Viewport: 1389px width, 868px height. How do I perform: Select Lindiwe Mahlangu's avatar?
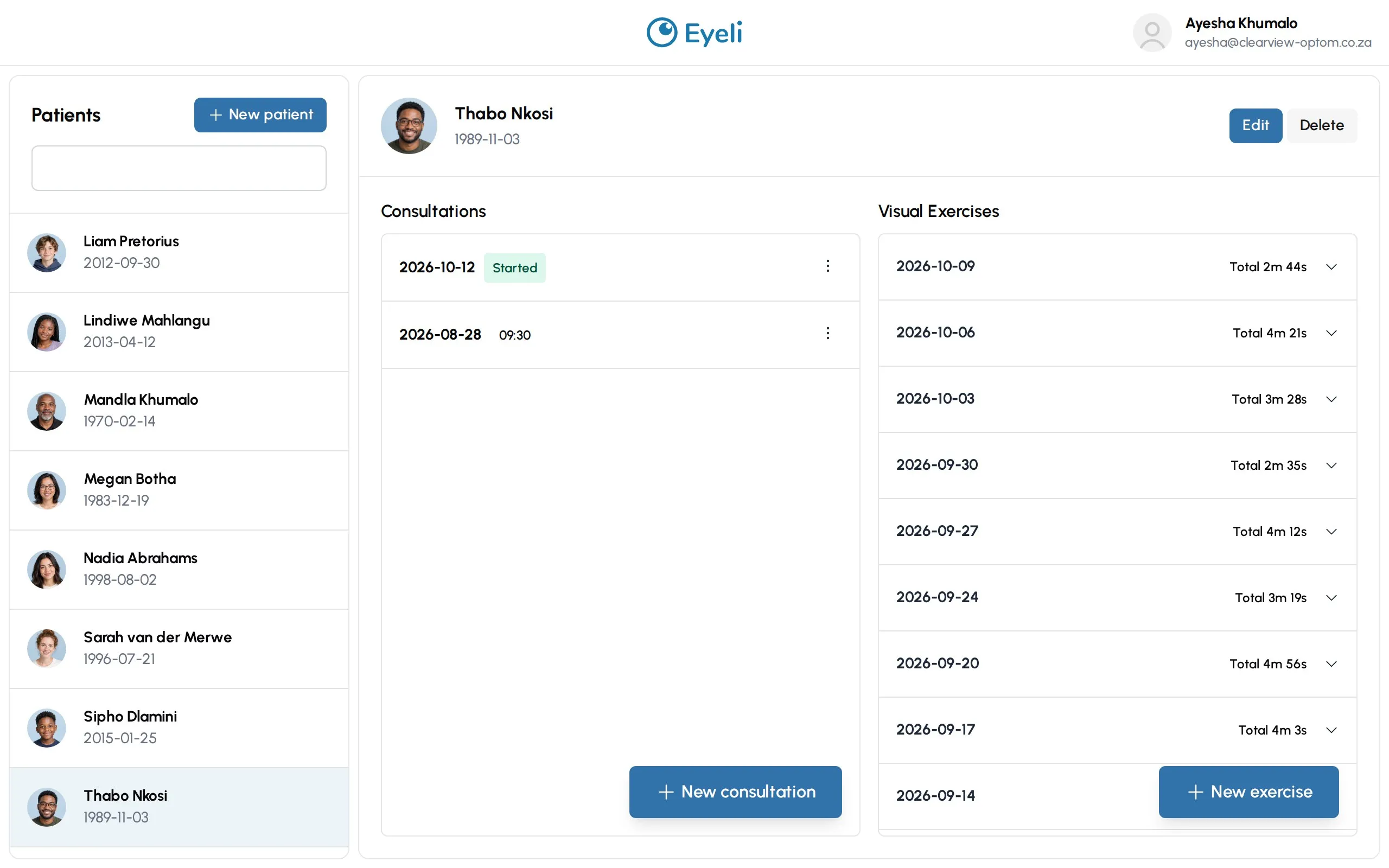(47, 332)
